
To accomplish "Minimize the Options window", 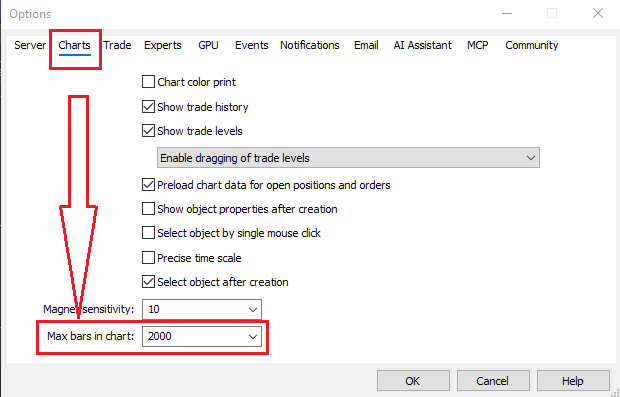I will point(506,13).
